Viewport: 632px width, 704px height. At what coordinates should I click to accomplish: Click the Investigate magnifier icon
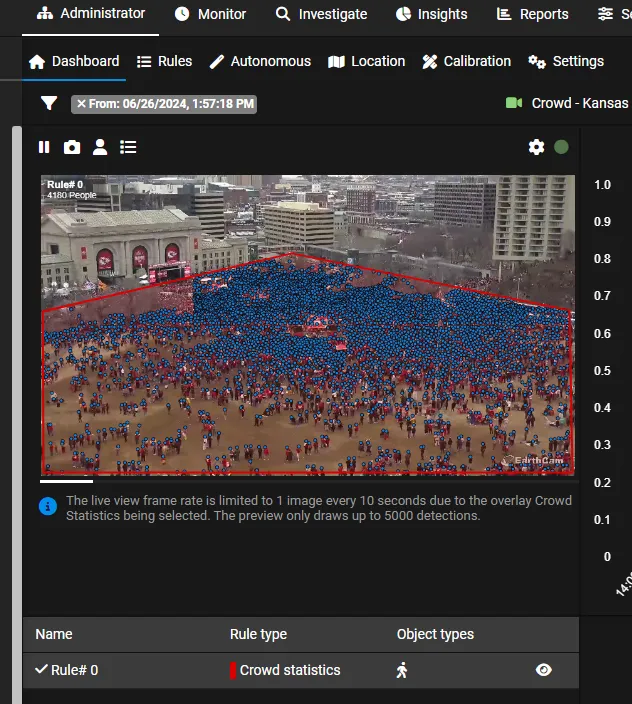point(283,14)
